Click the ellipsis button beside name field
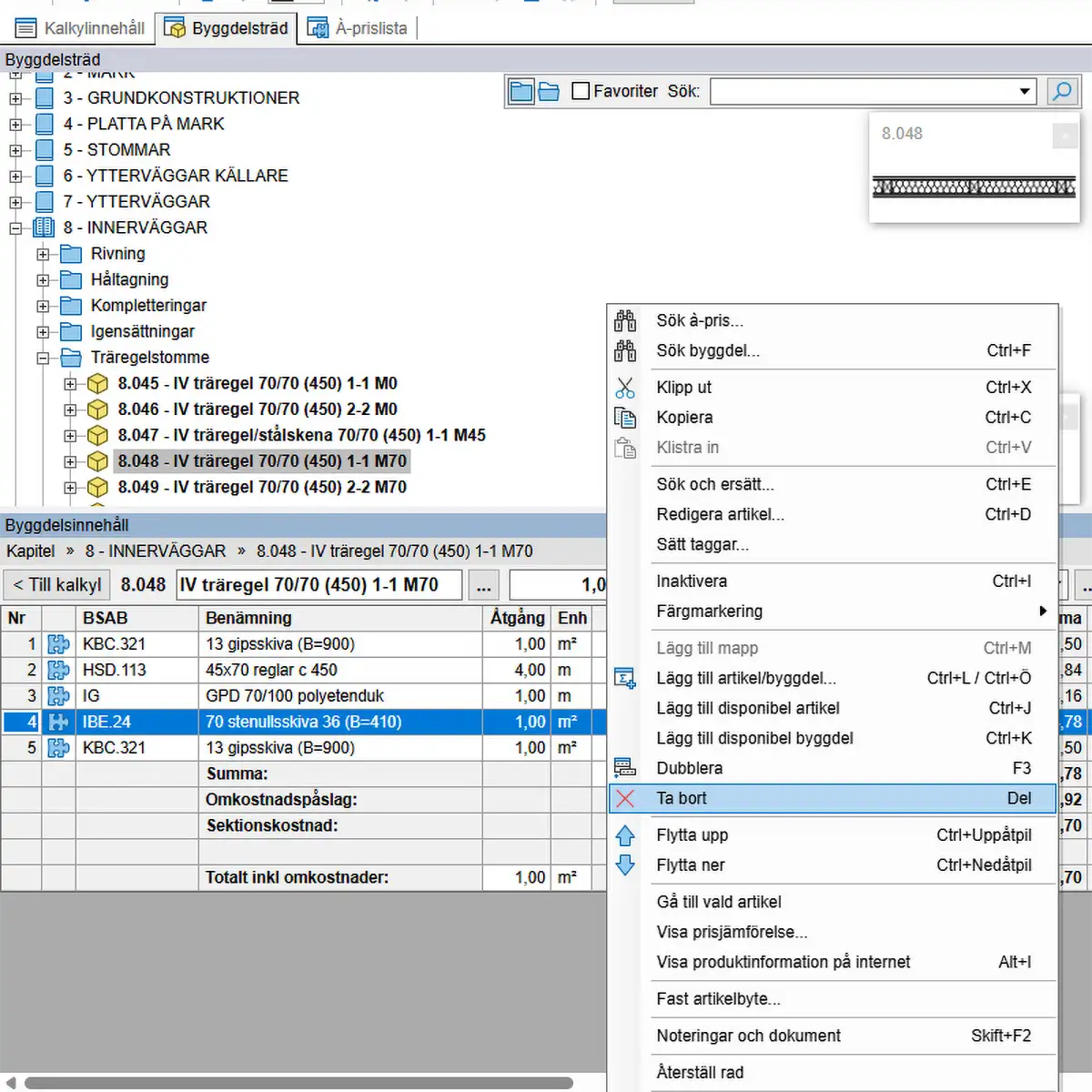1092x1092 pixels. (484, 585)
